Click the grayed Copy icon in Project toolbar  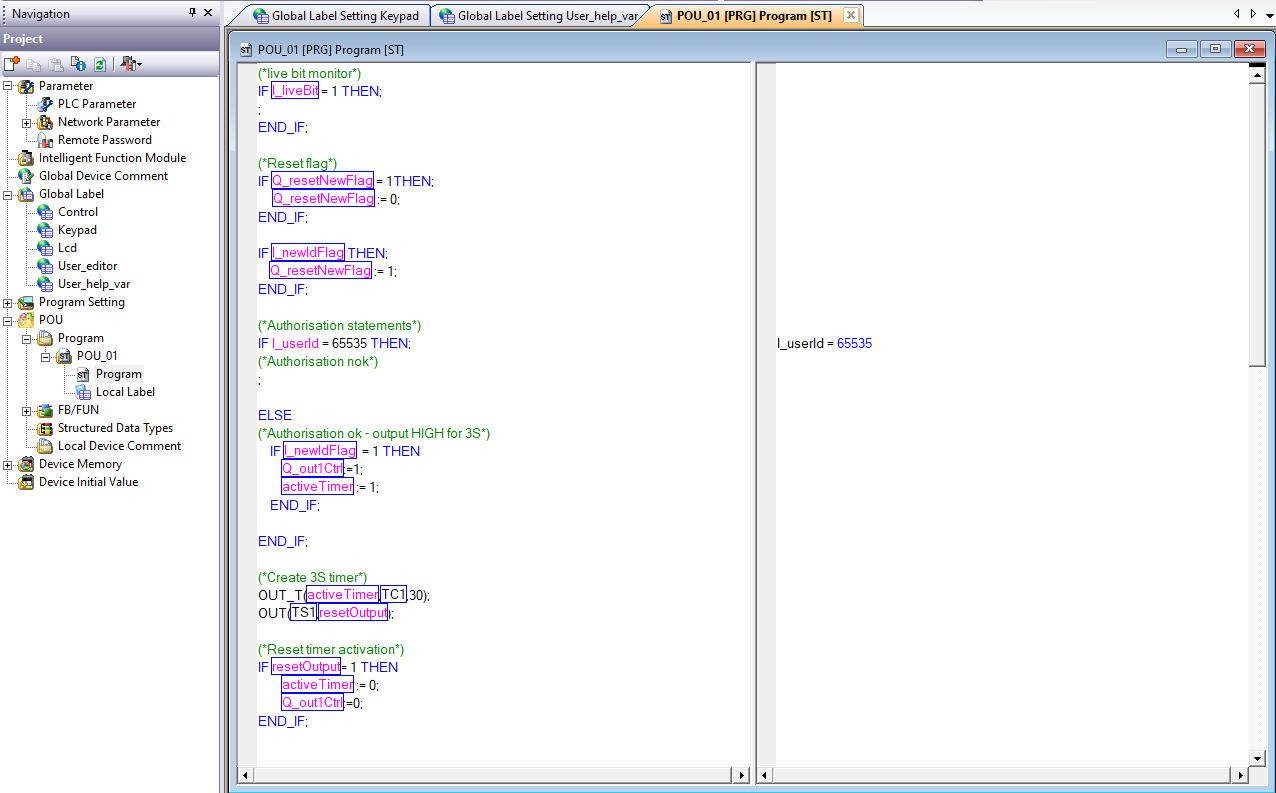coord(35,64)
